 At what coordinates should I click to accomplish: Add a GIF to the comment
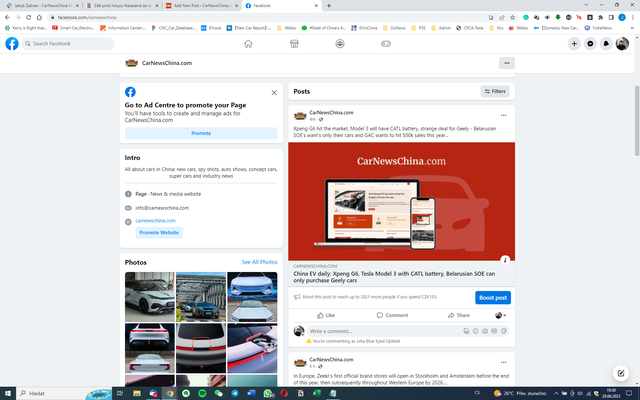pos(494,331)
